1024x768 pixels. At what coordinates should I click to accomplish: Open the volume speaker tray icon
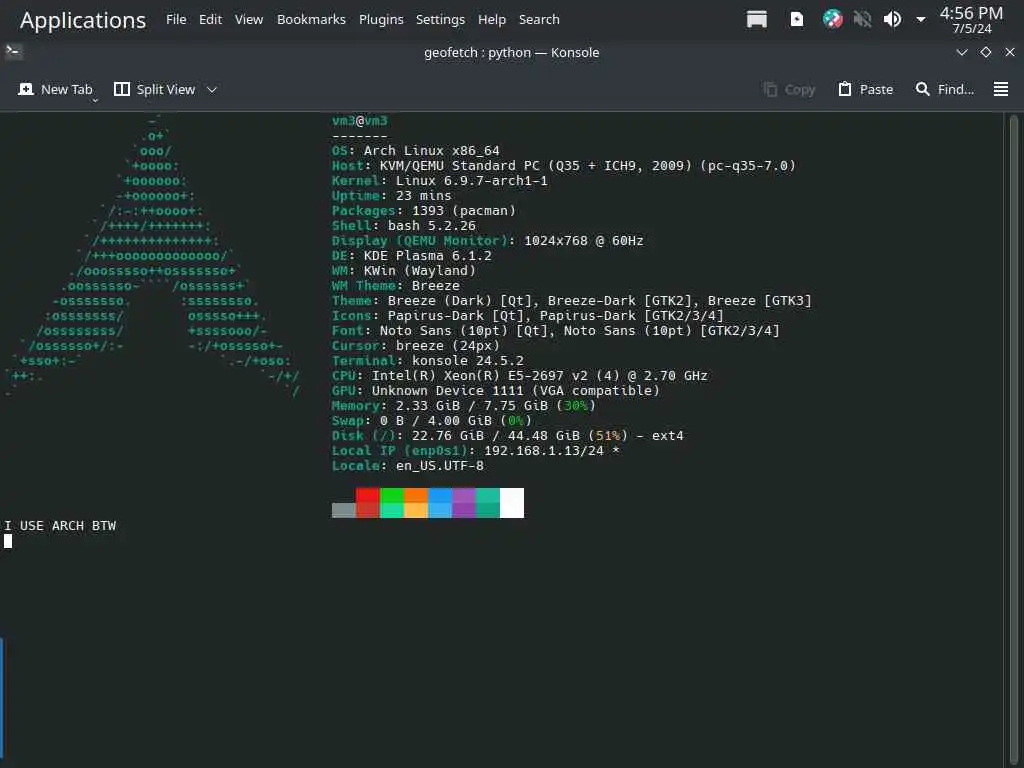(892, 19)
